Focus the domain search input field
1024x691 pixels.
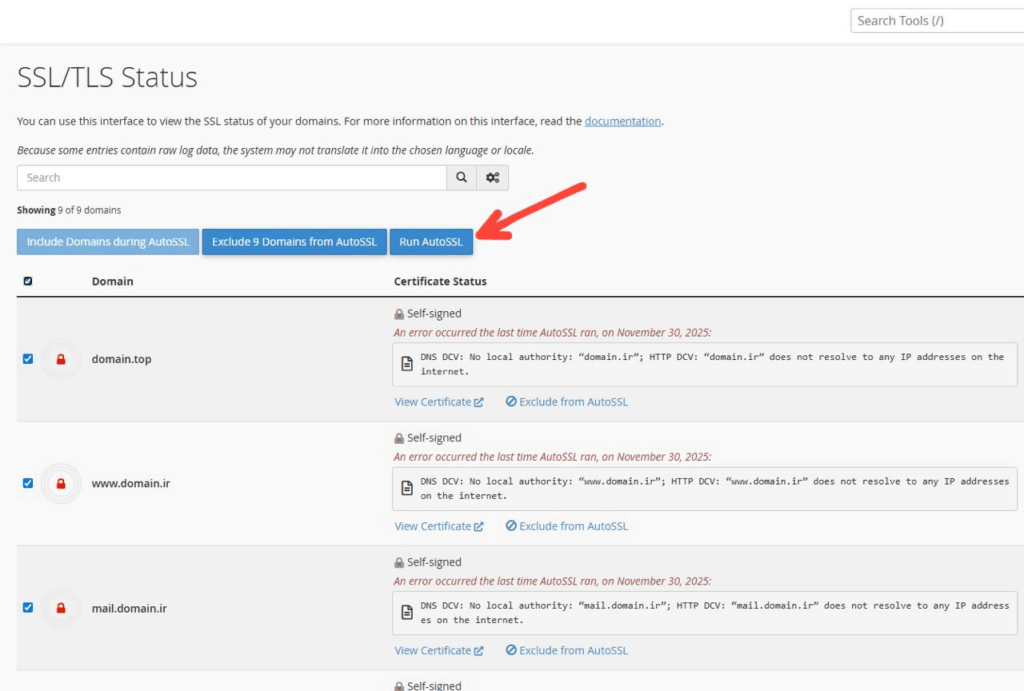pos(231,178)
